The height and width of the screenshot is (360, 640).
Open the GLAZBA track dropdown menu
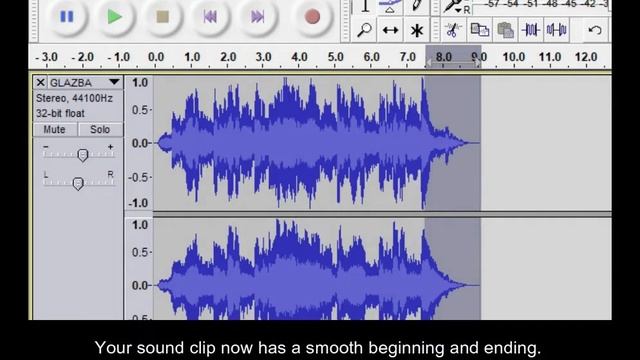[114, 82]
